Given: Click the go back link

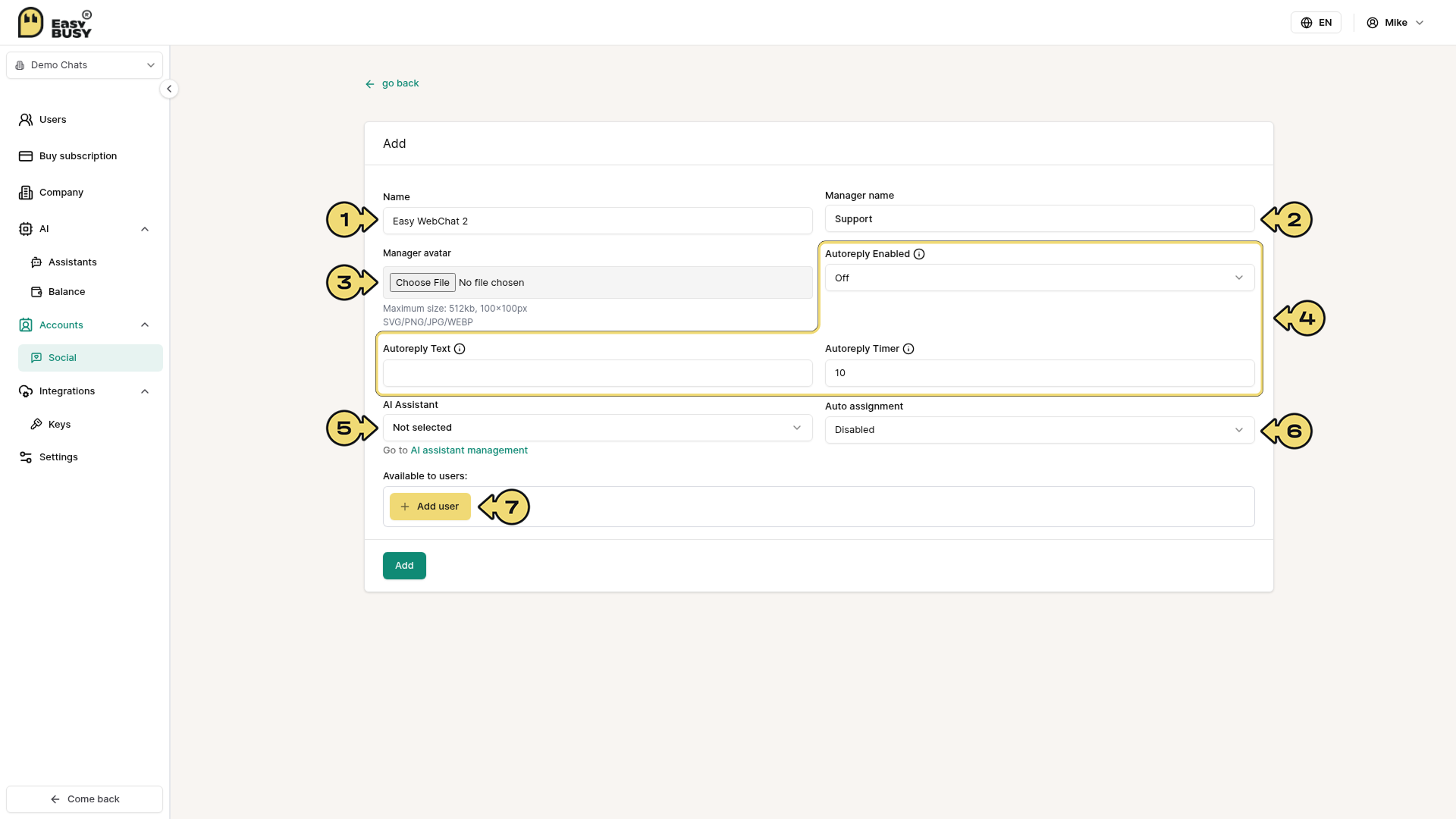Looking at the screenshot, I should coord(392,83).
